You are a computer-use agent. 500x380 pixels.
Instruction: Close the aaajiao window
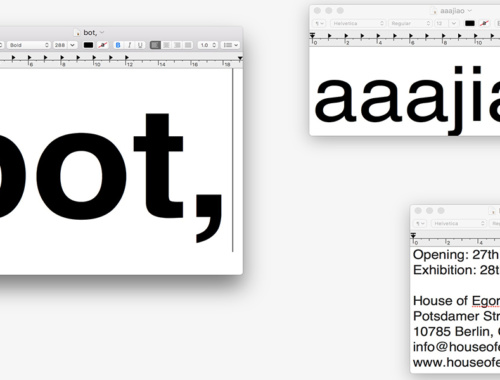pyautogui.click(x=317, y=11)
